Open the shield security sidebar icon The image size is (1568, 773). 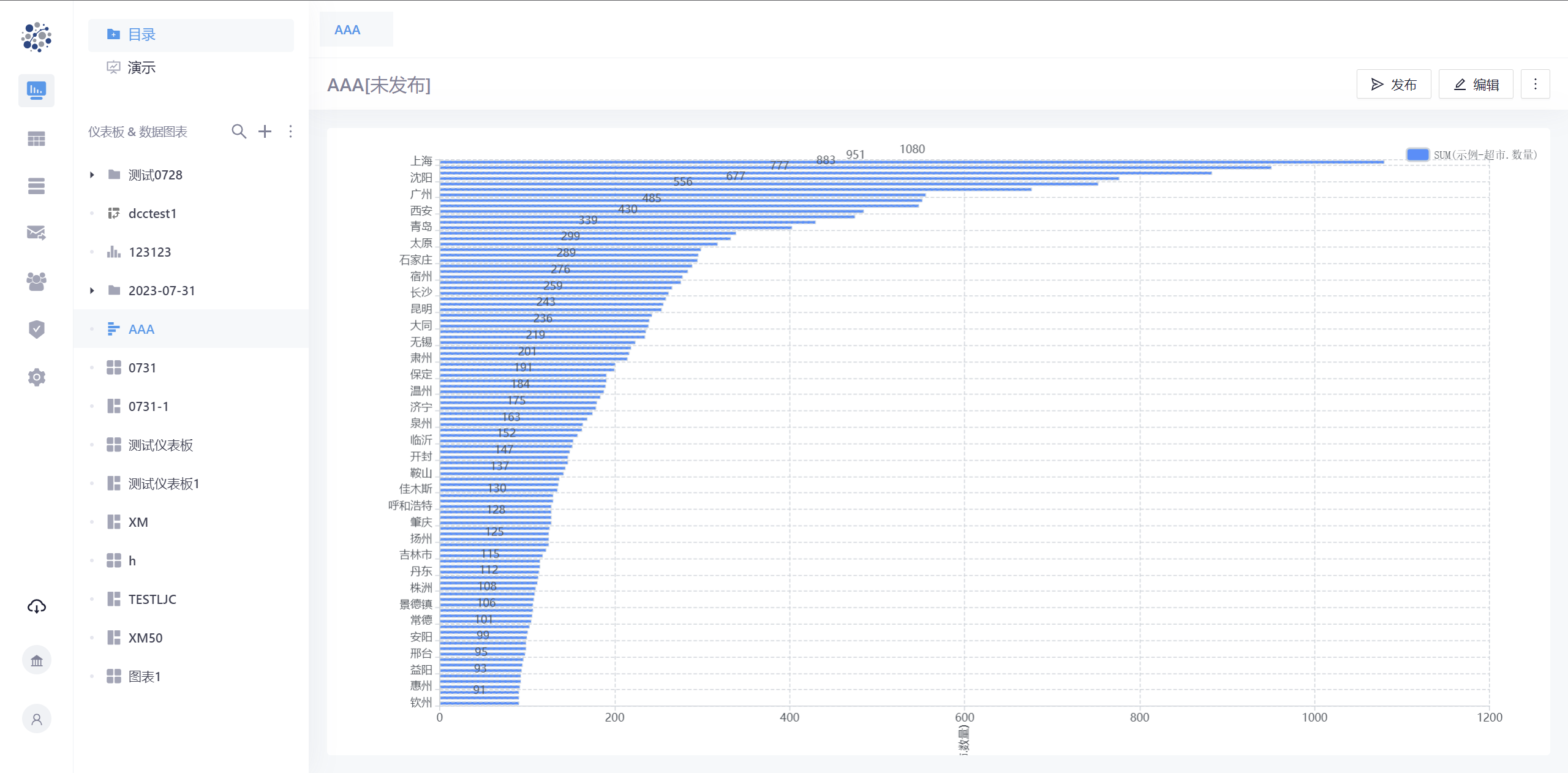pos(36,329)
